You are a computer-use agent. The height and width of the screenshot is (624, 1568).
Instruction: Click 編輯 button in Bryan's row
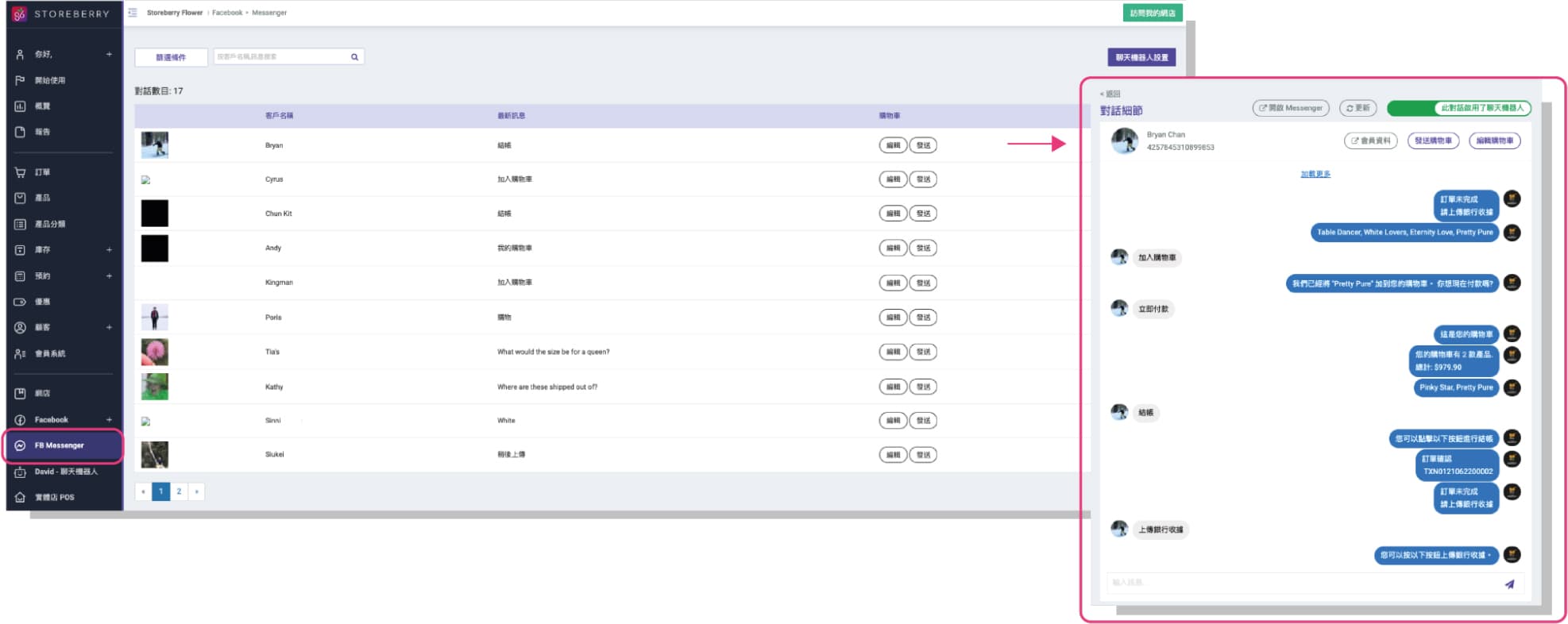893,145
